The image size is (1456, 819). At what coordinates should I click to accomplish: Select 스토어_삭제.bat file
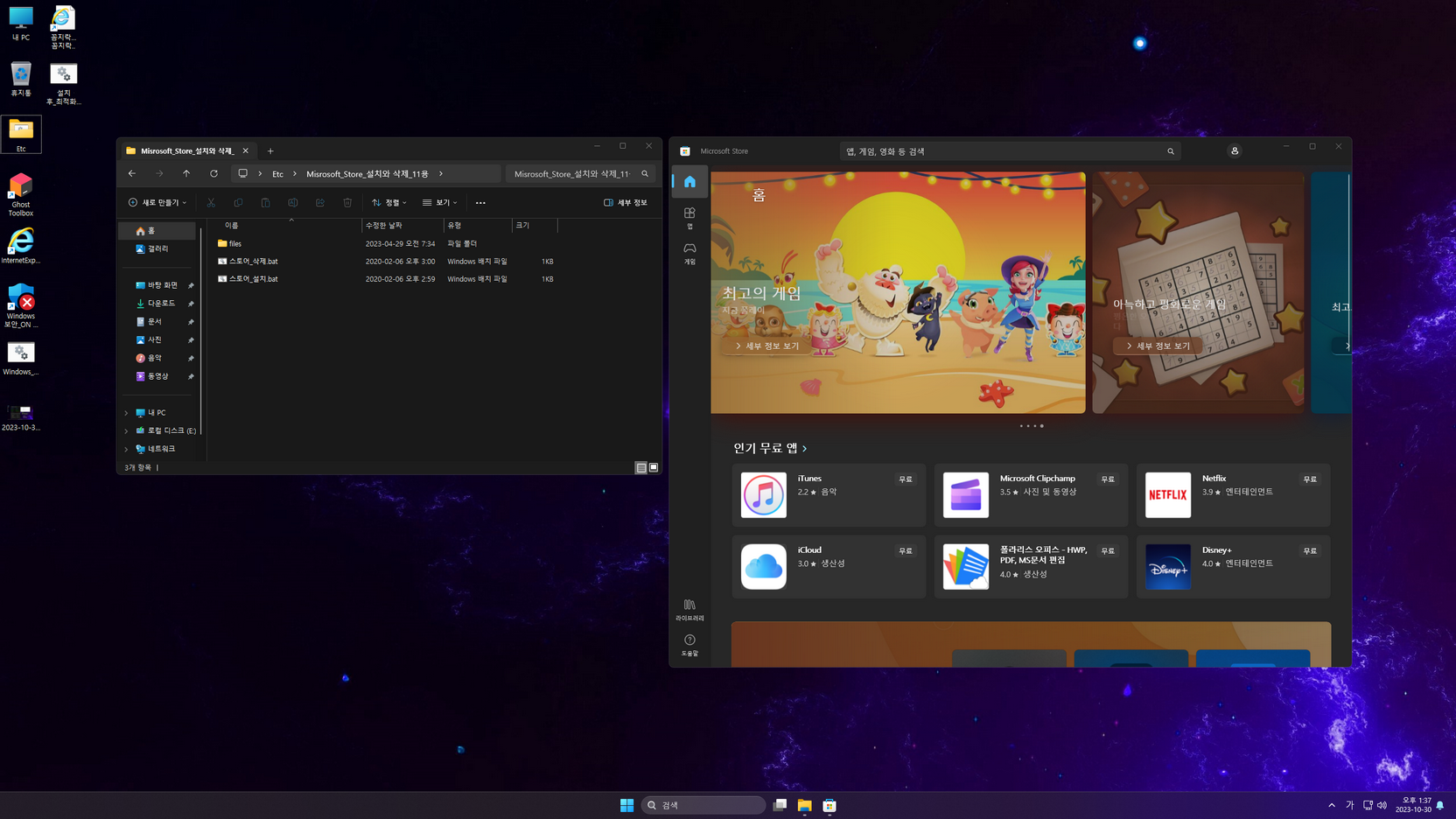[387, 261]
